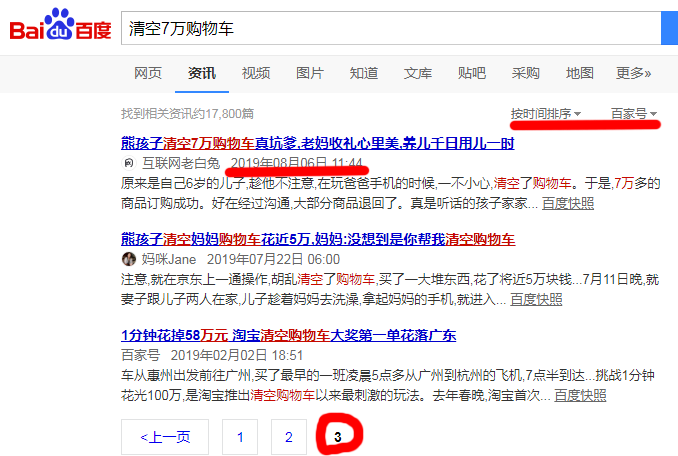Open the 视频 tab
The height and width of the screenshot is (456, 678).
[256, 73]
